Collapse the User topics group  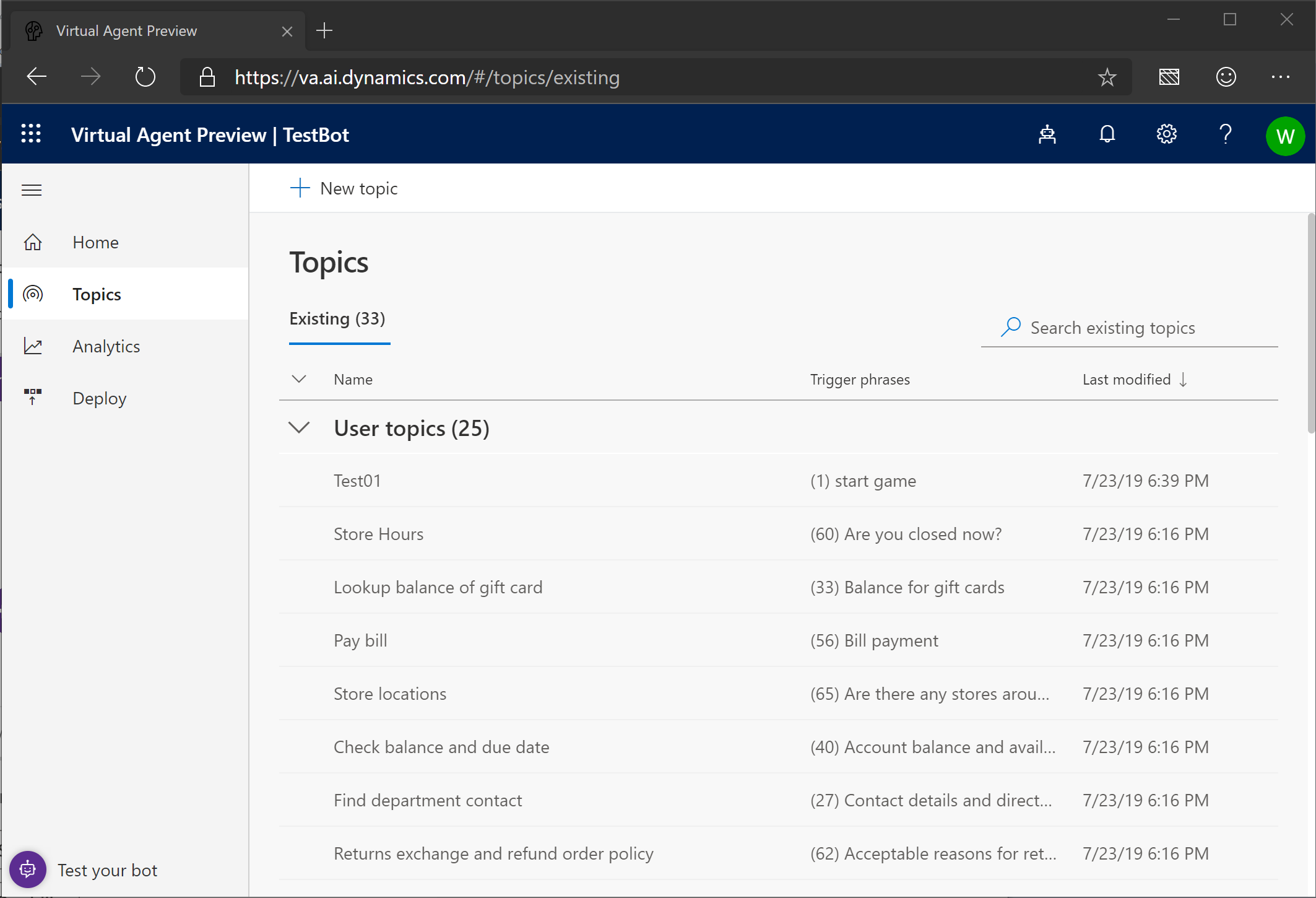[299, 427]
